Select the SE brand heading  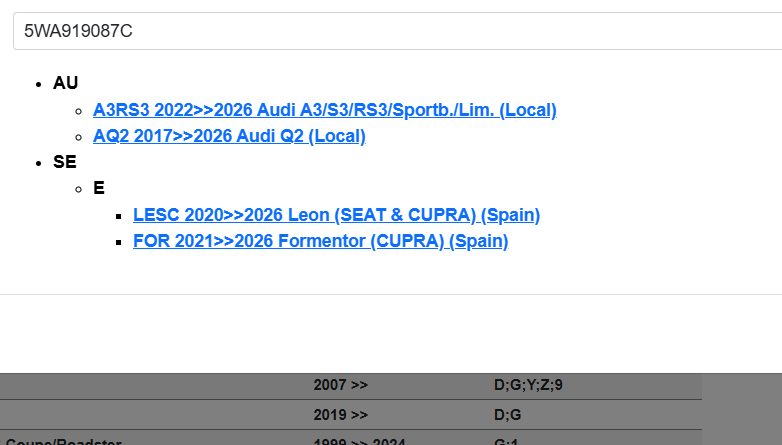click(x=64, y=162)
